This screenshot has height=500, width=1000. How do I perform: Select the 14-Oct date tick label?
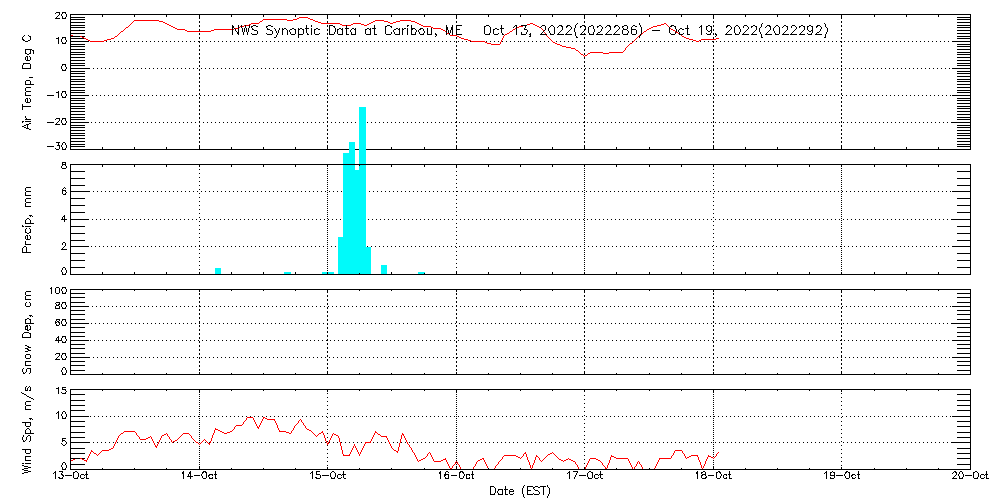pos(200,477)
